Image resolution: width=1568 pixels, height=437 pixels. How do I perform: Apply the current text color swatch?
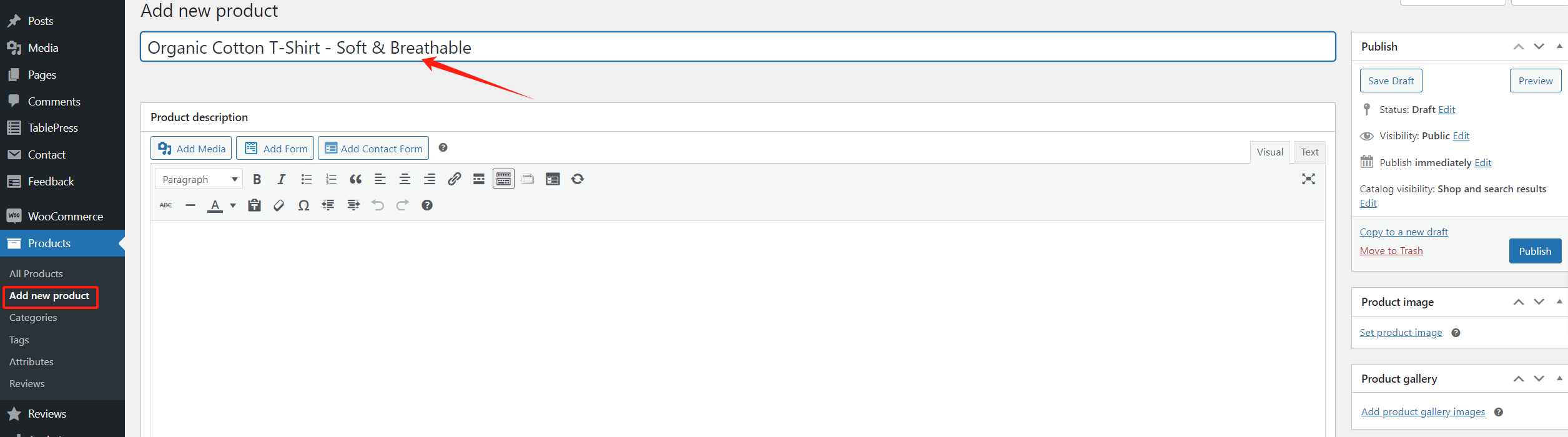coord(215,205)
